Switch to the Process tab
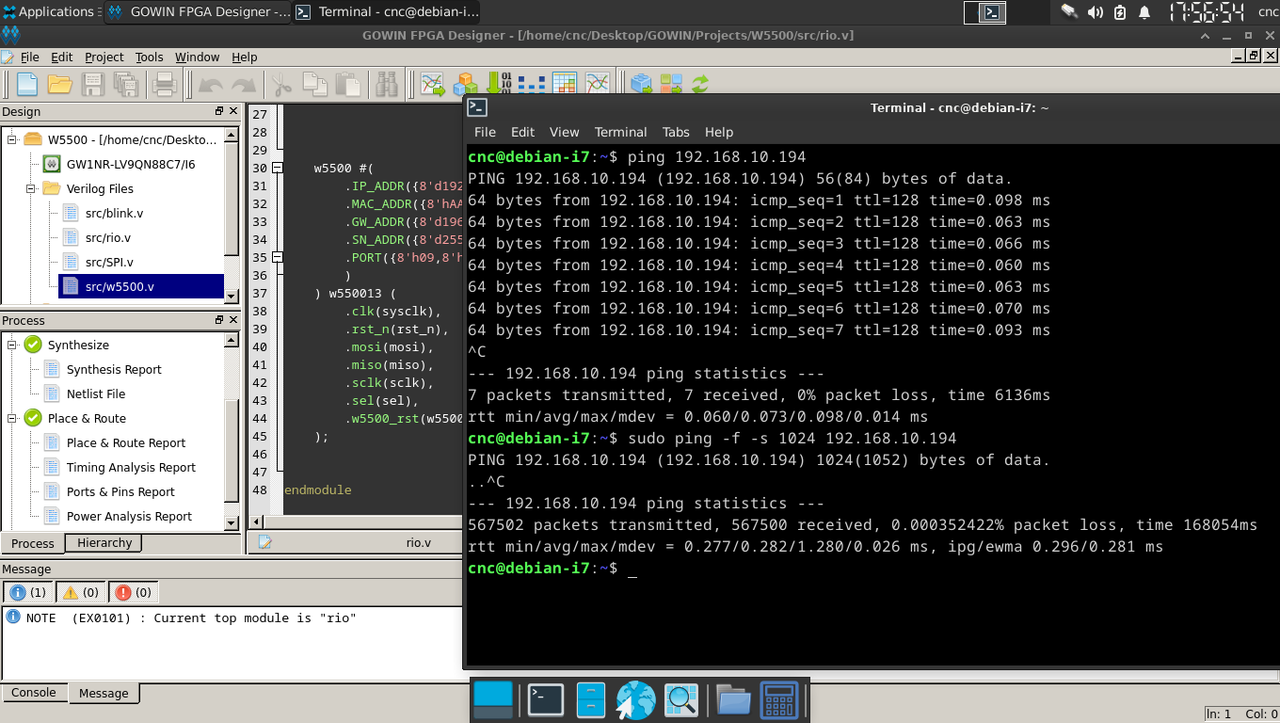 click(x=33, y=543)
